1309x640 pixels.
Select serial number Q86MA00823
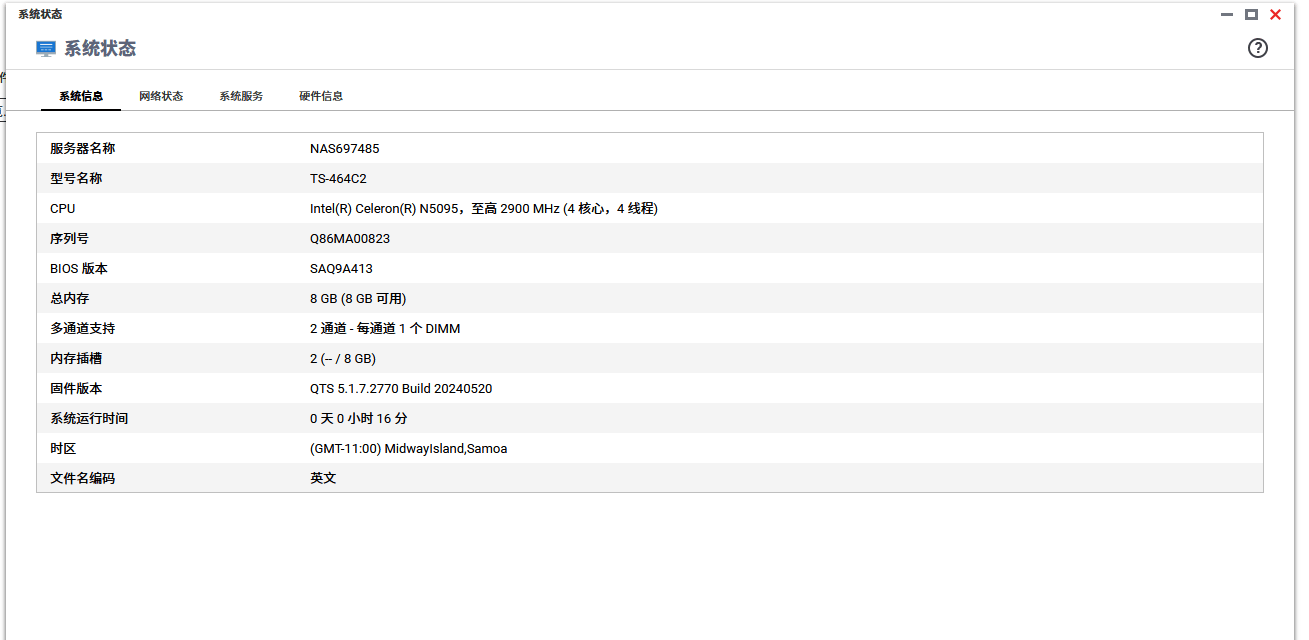click(350, 239)
